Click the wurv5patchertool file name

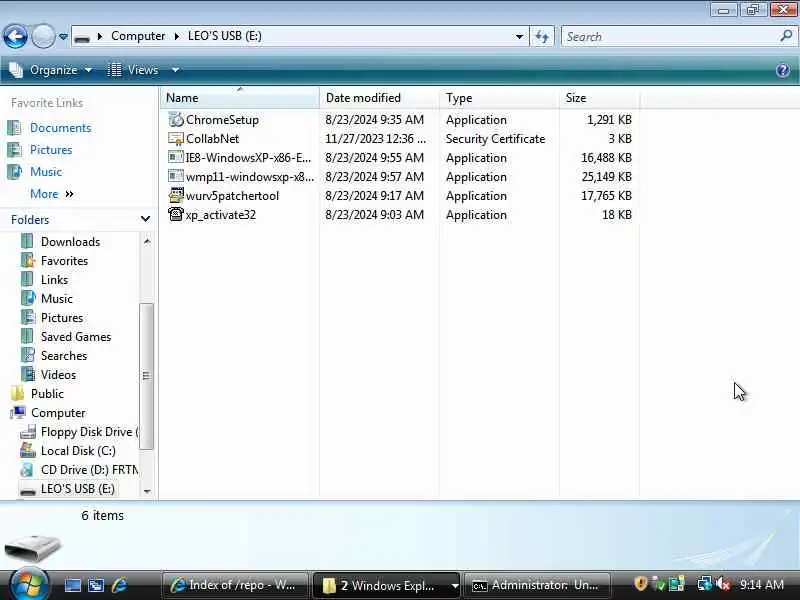tap(232, 196)
